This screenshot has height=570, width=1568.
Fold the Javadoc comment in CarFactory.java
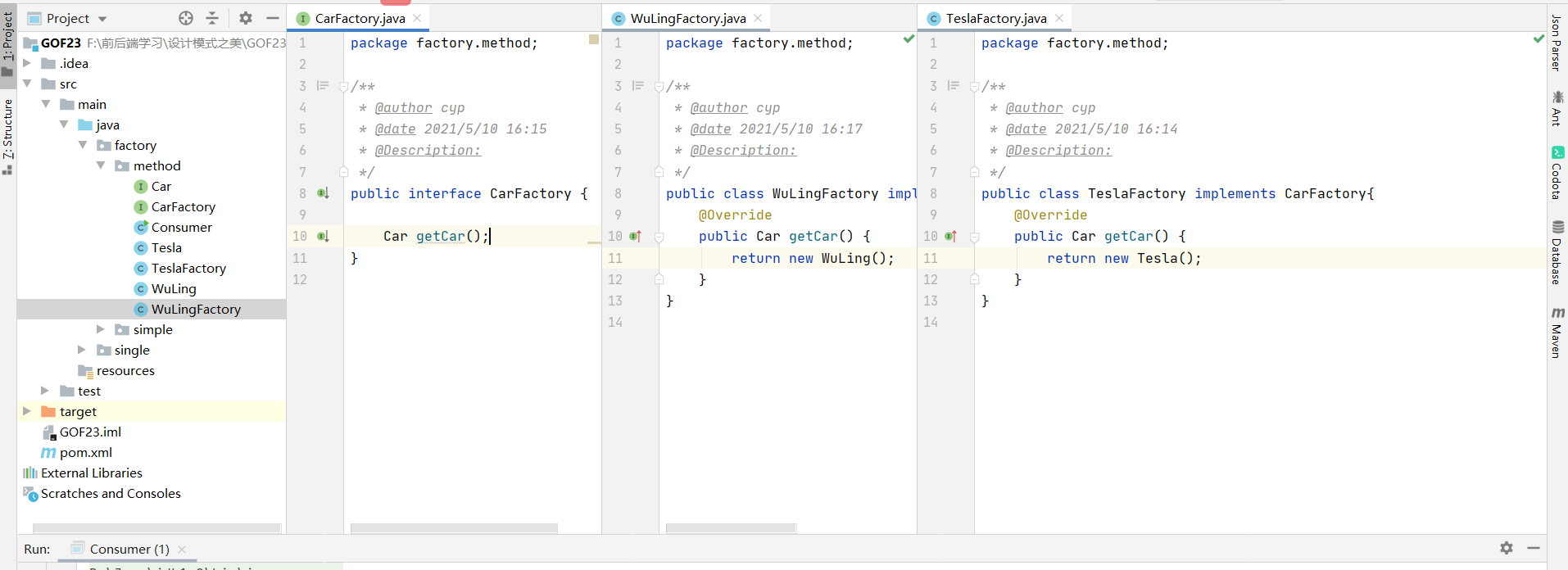344,87
